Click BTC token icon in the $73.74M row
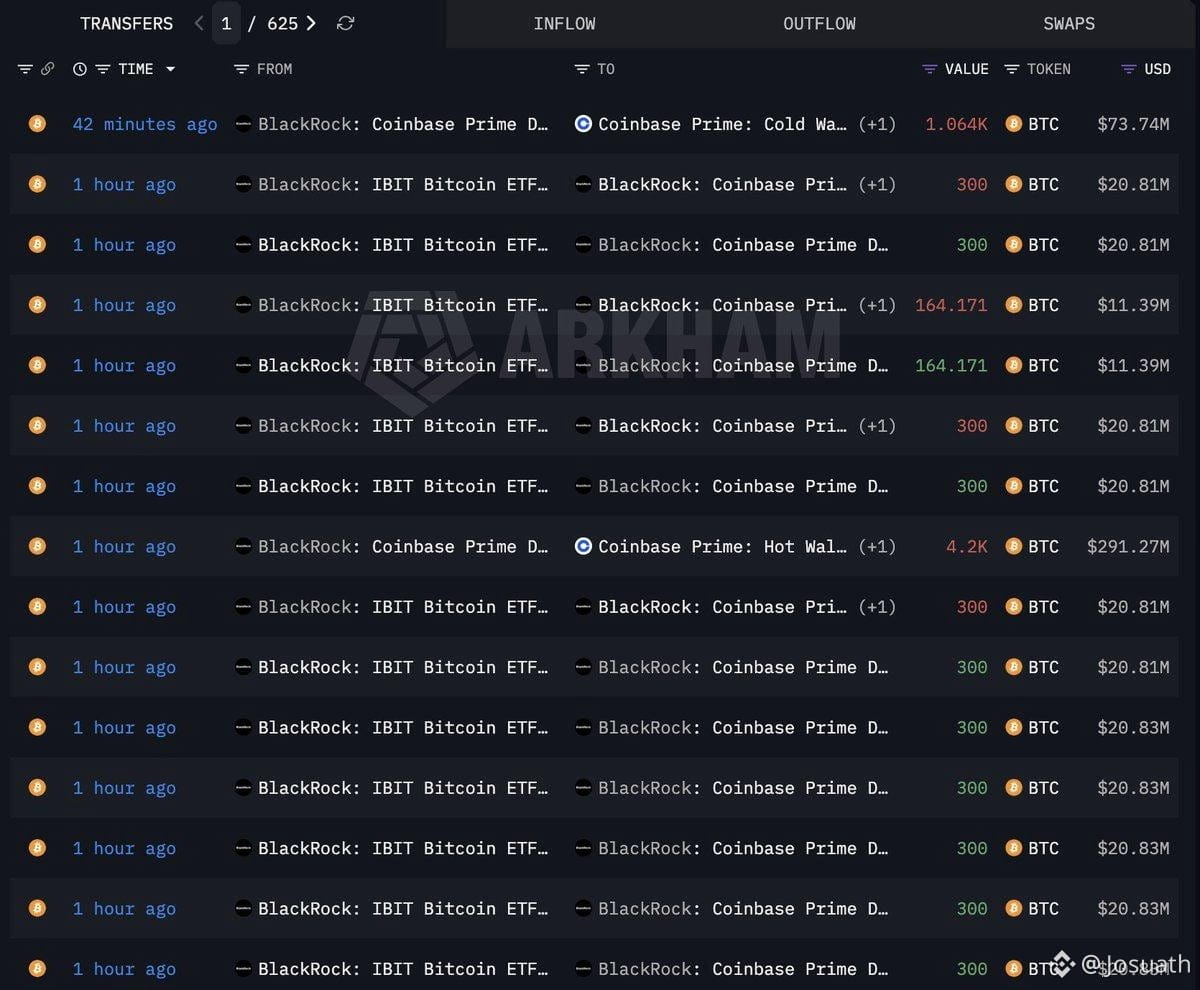 (x=1013, y=124)
